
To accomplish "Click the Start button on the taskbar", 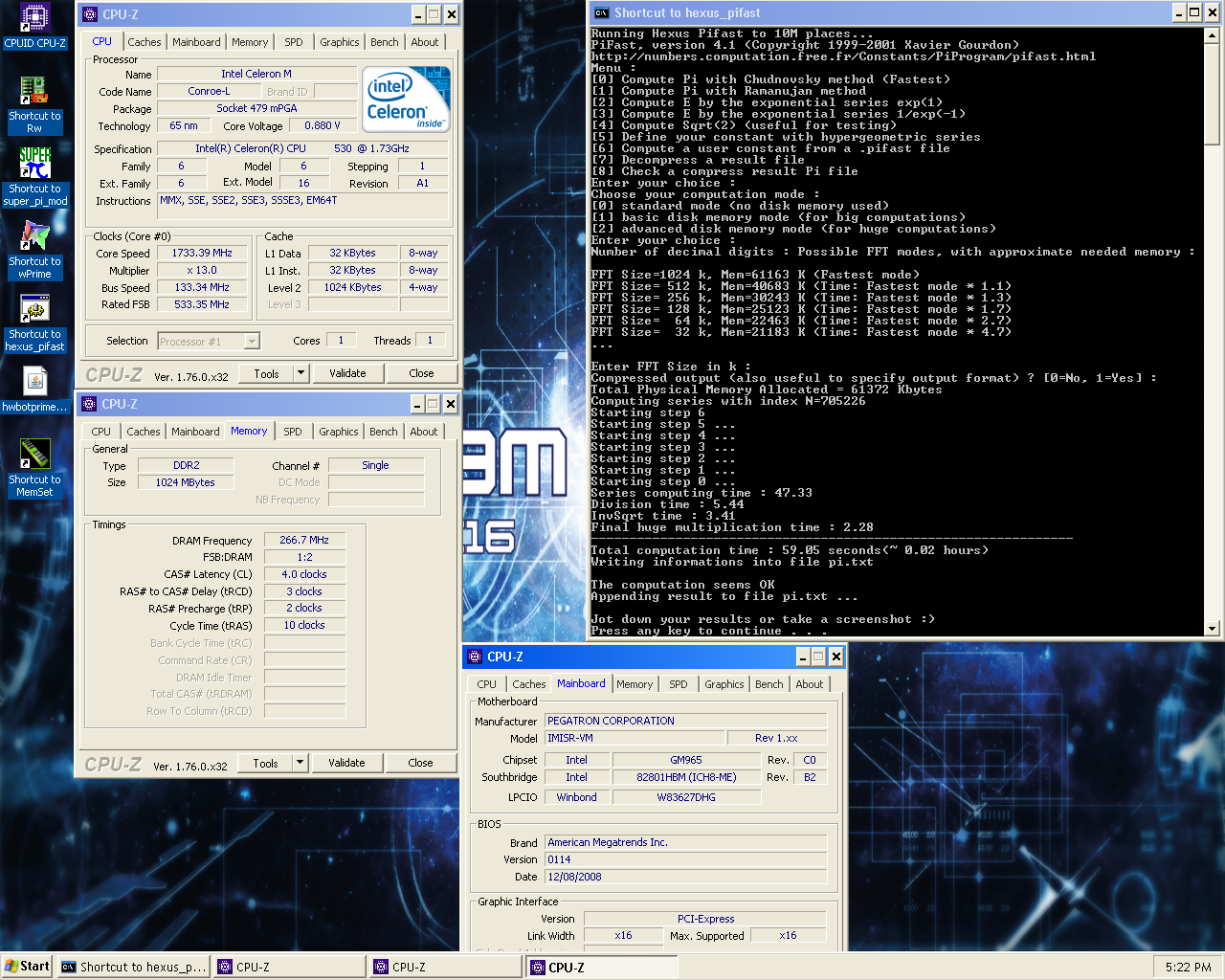I will pos(27,967).
